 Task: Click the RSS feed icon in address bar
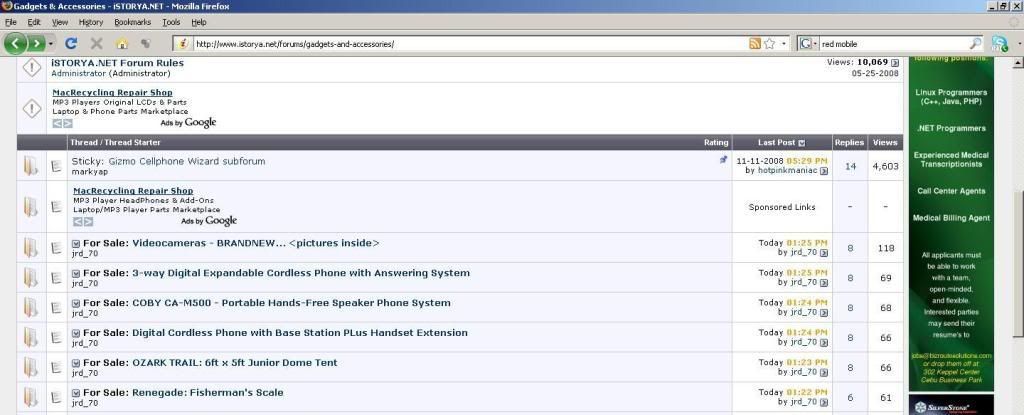[755, 44]
